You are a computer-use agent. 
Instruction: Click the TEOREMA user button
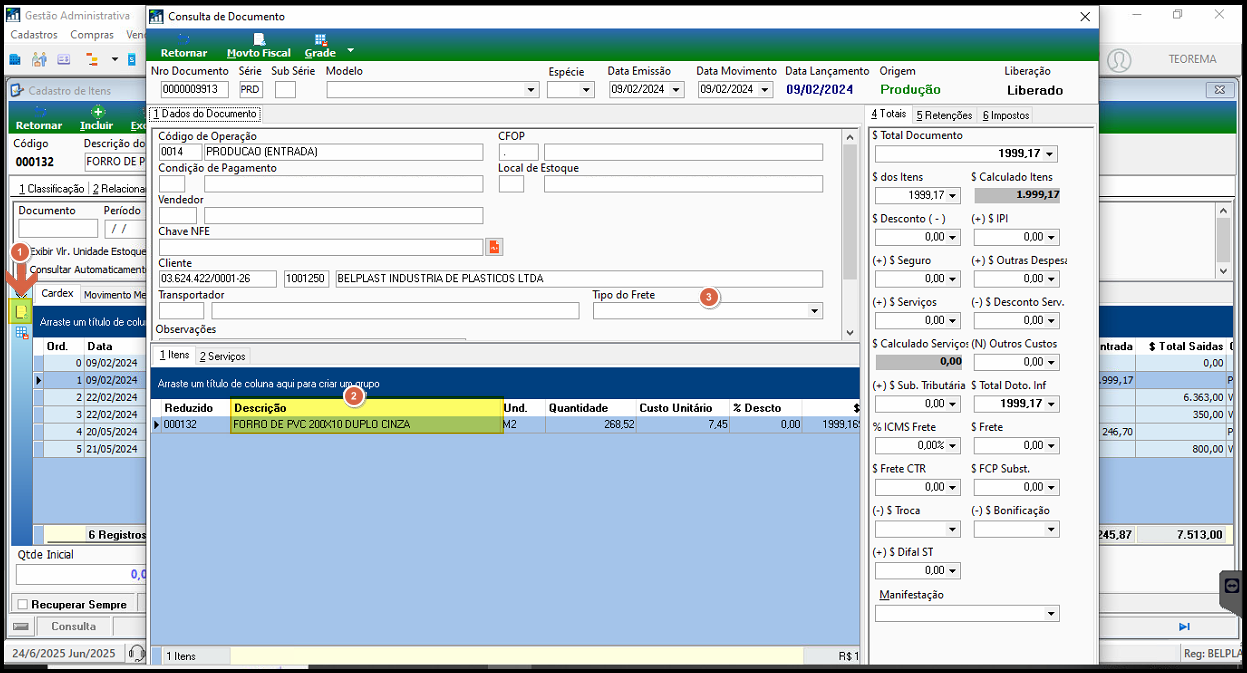pos(1192,60)
